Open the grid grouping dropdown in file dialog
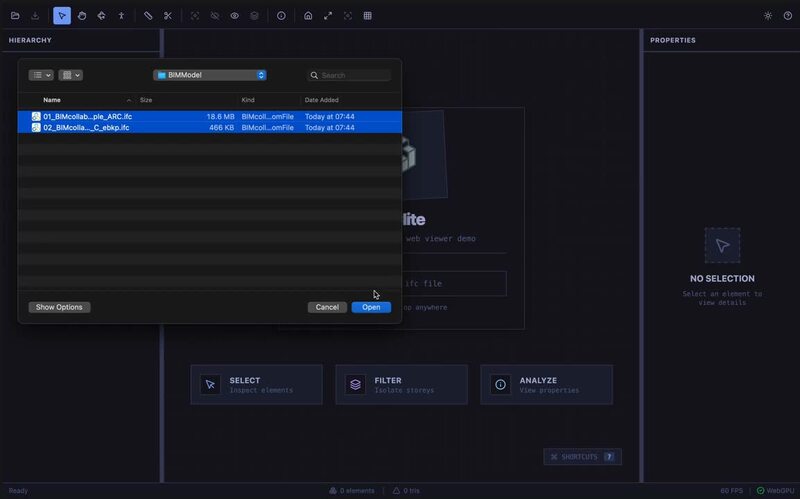800x499 pixels. (70, 75)
